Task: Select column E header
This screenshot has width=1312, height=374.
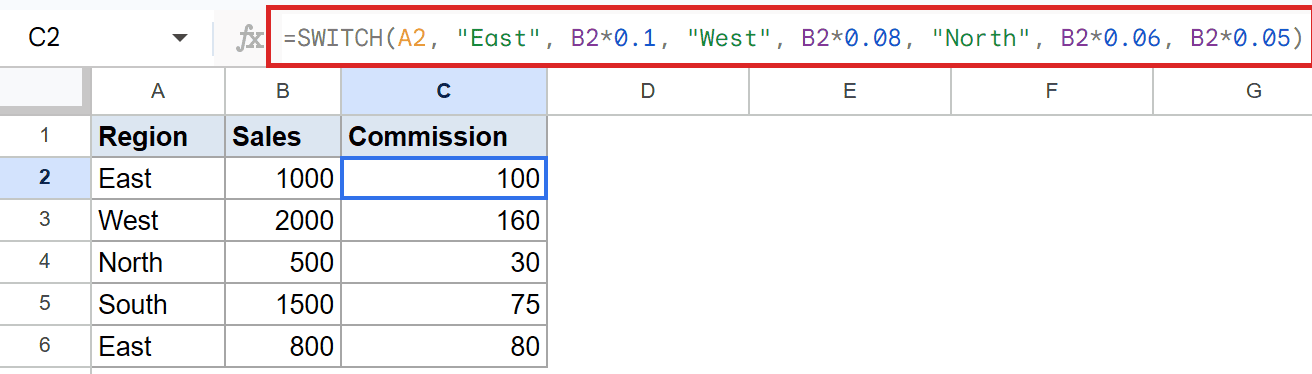Action: pos(850,91)
